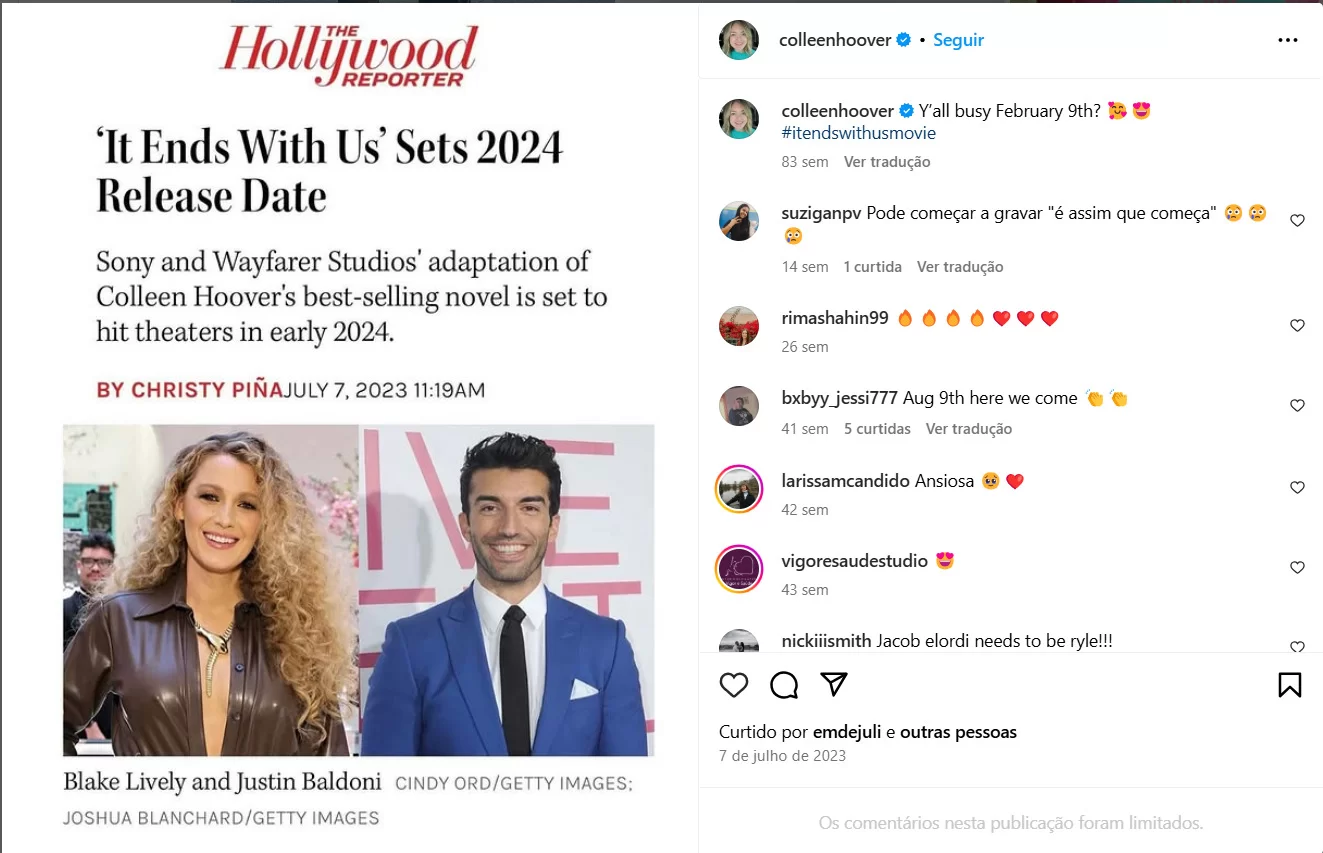Save post using the bookmark icon
Image resolution: width=1323 pixels, height=853 pixels.
pos(1290,685)
